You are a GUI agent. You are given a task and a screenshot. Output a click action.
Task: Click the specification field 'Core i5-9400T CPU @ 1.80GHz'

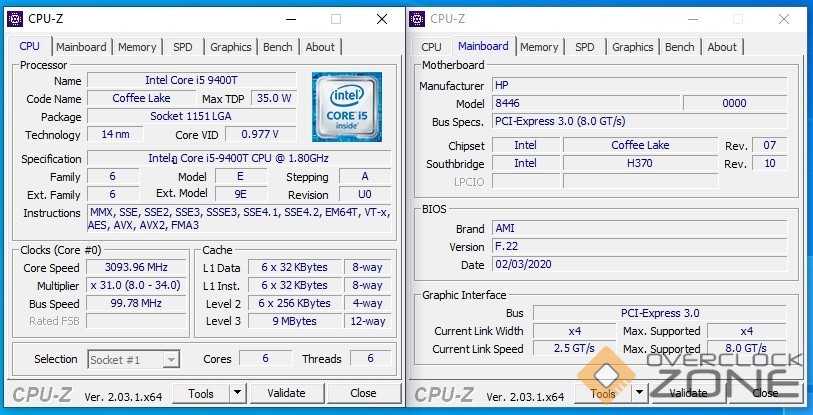239,158
